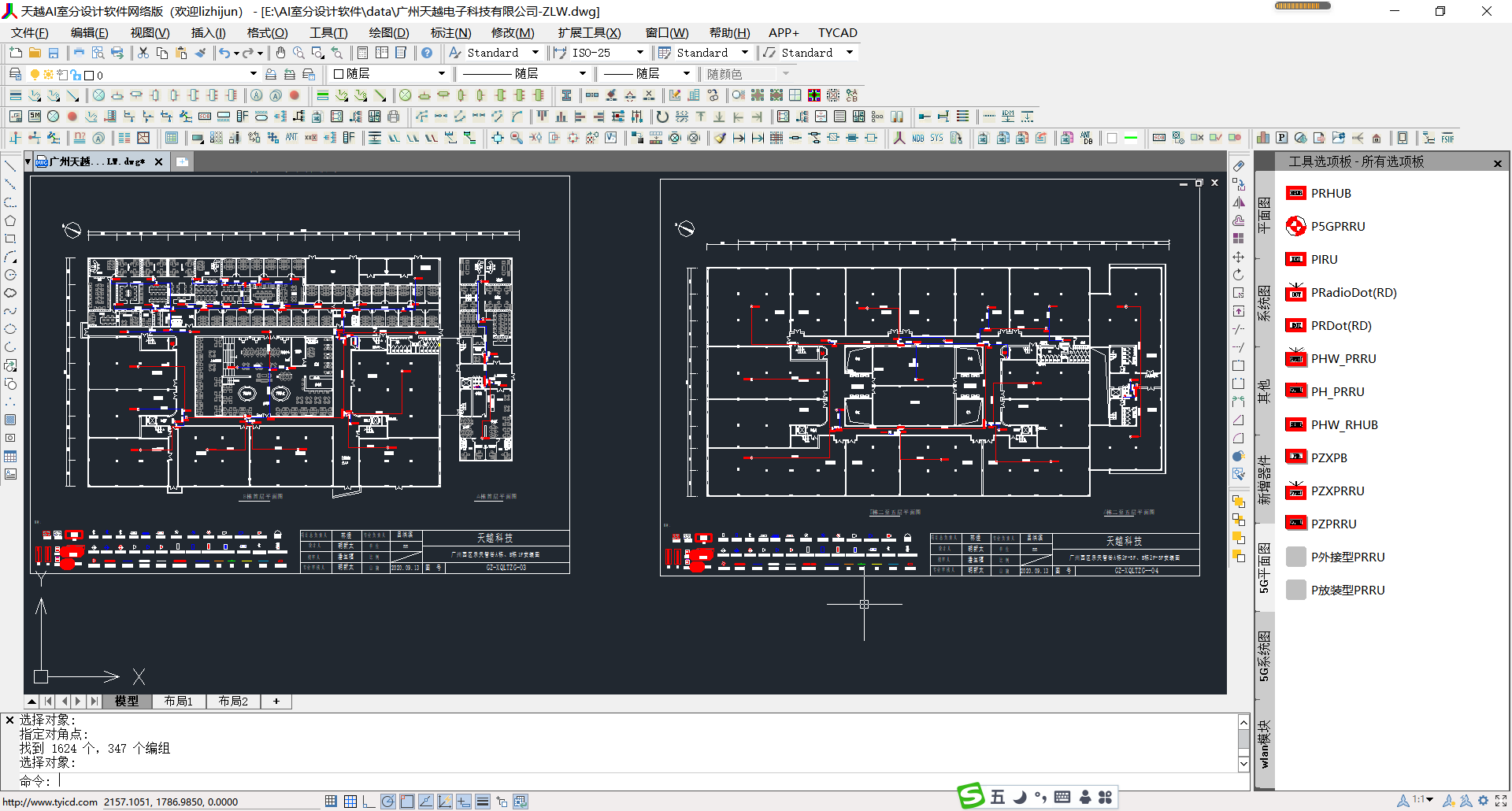The width and height of the screenshot is (1512, 811).
Task: Save the drawing using the floppy icon
Action: coord(54,53)
